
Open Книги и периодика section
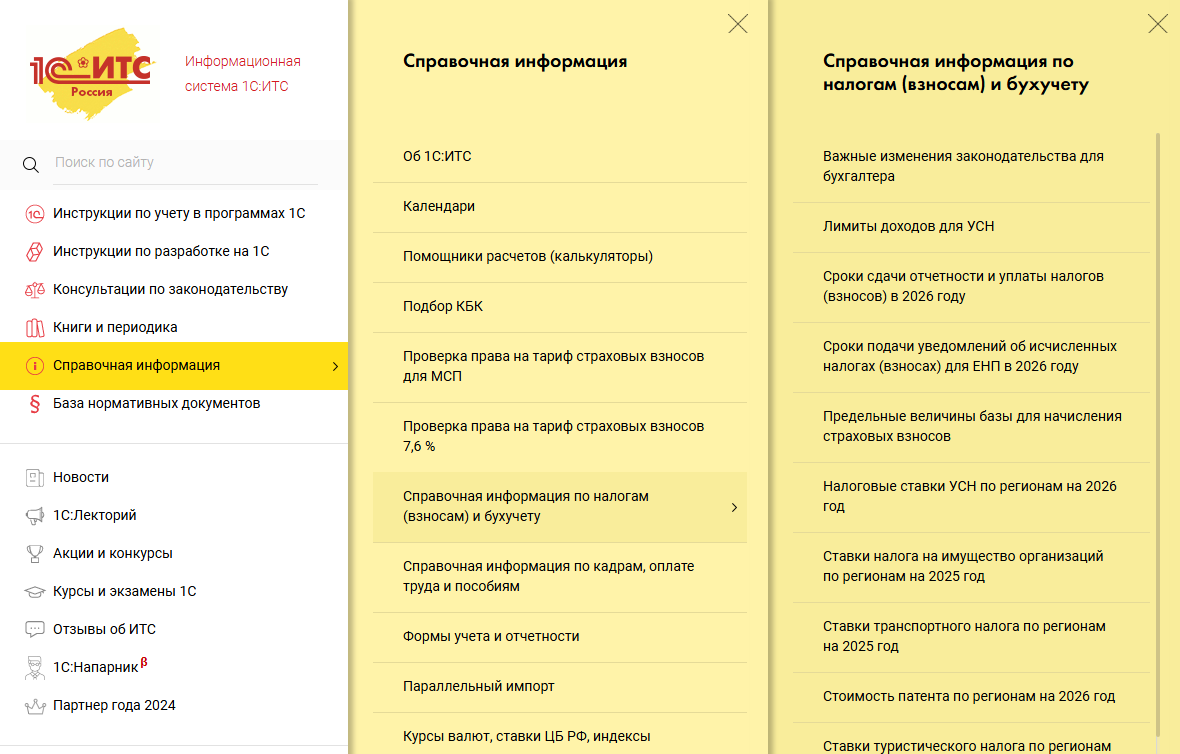[x=115, y=327]
